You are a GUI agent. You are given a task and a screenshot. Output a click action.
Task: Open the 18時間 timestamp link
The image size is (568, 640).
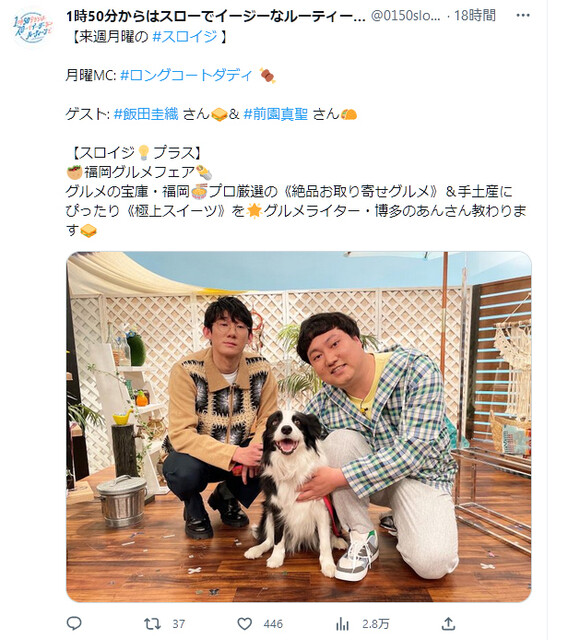(x=475, y=16)
